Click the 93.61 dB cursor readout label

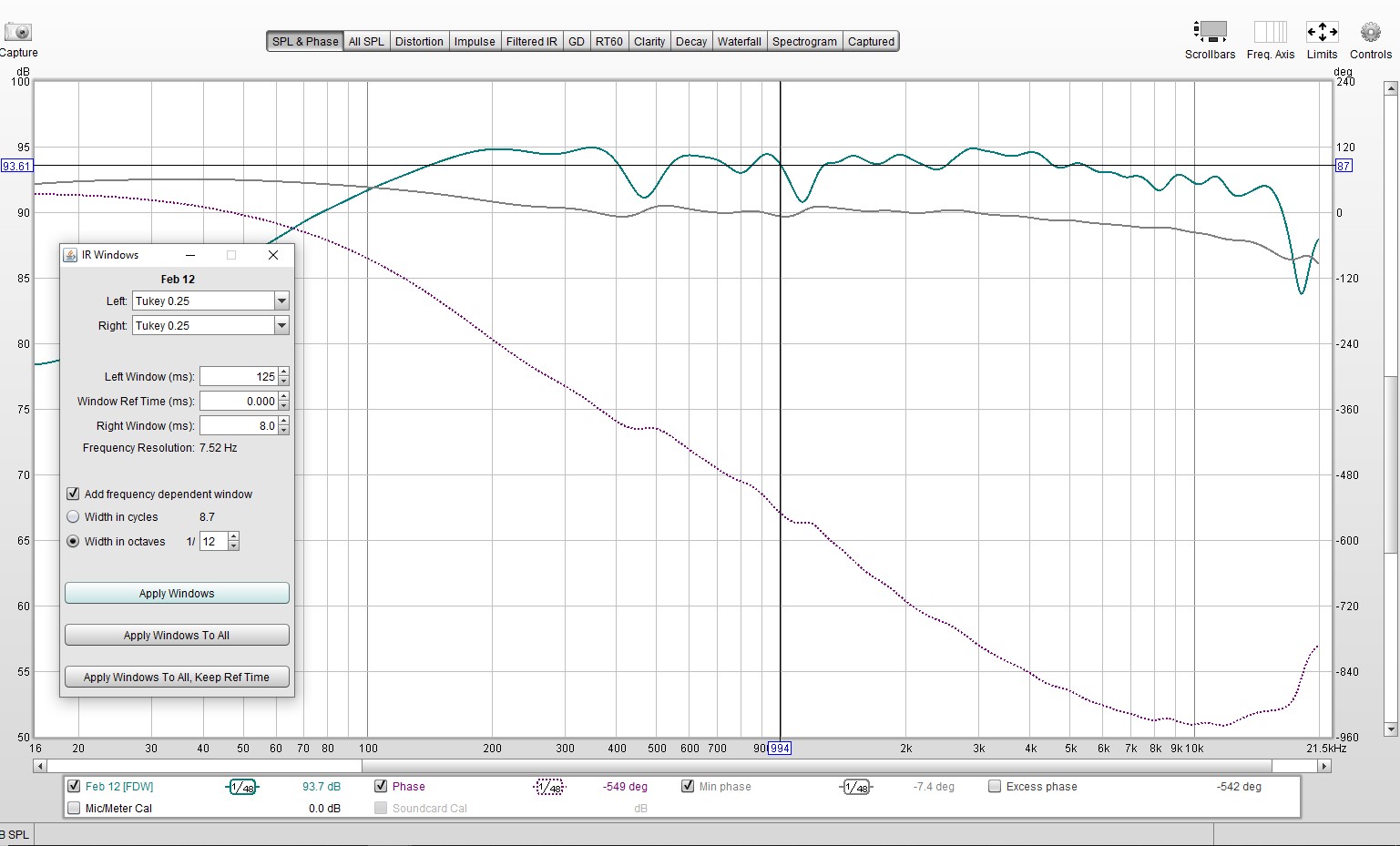[16, 166]
